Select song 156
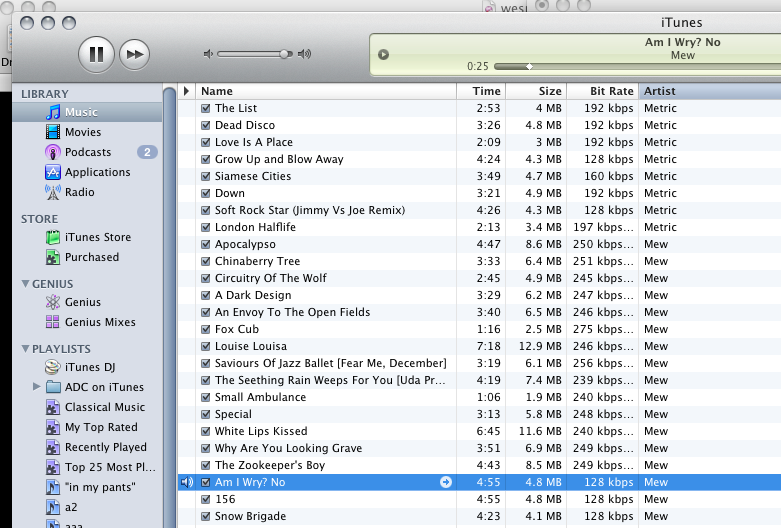 (225, 499)
